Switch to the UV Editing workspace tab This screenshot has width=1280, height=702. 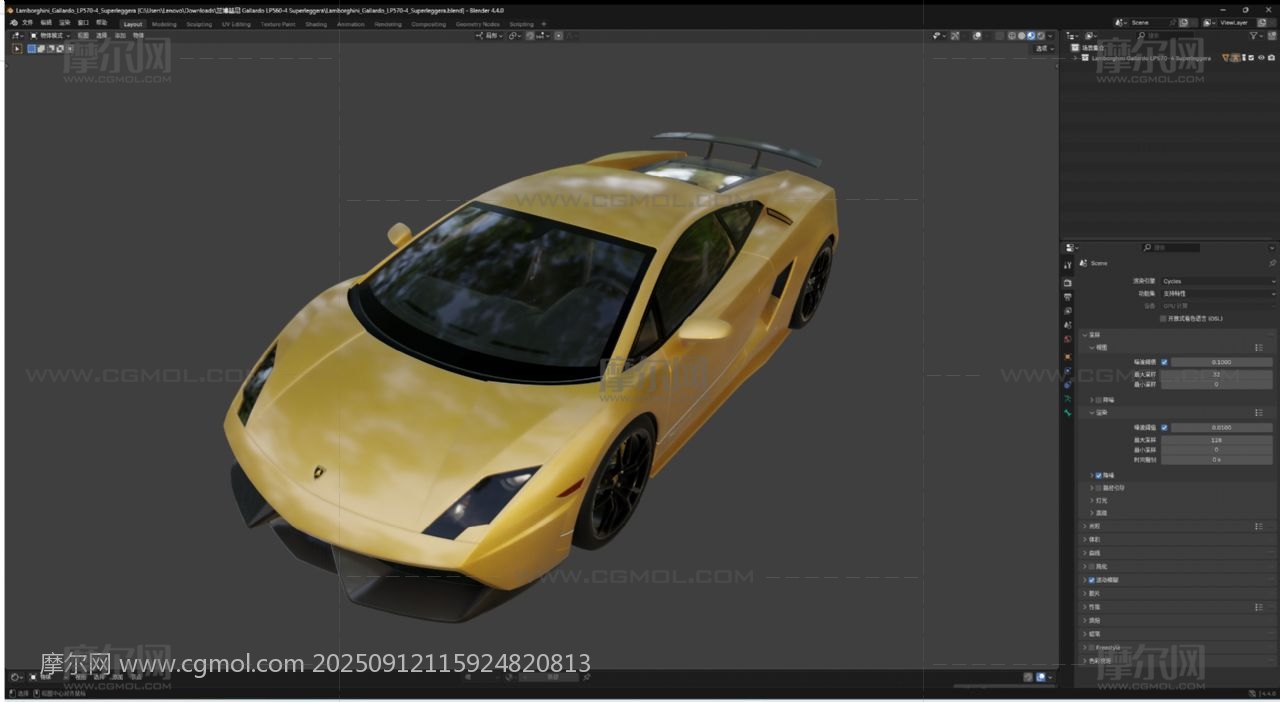click(236, 24)
